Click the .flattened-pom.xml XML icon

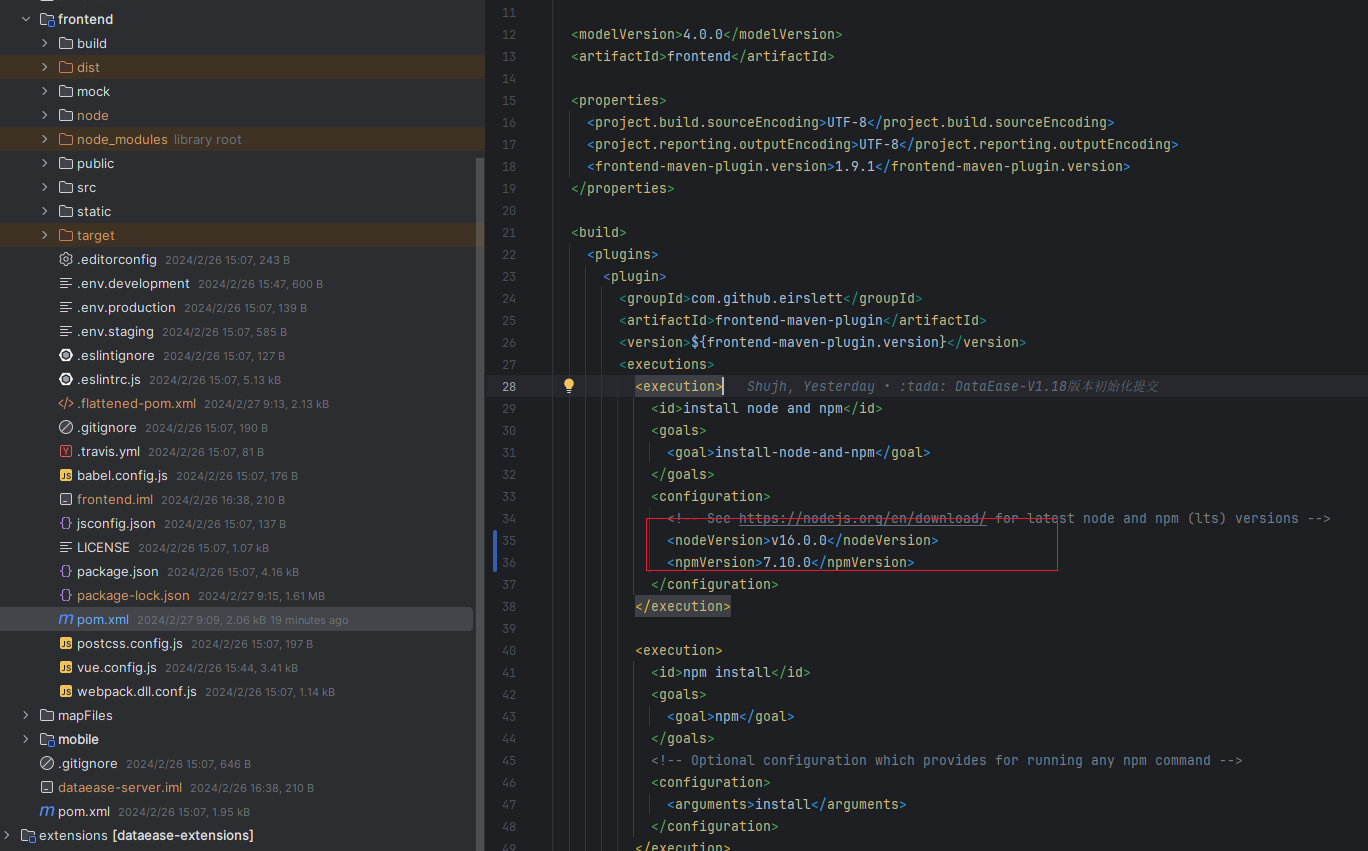66,403
